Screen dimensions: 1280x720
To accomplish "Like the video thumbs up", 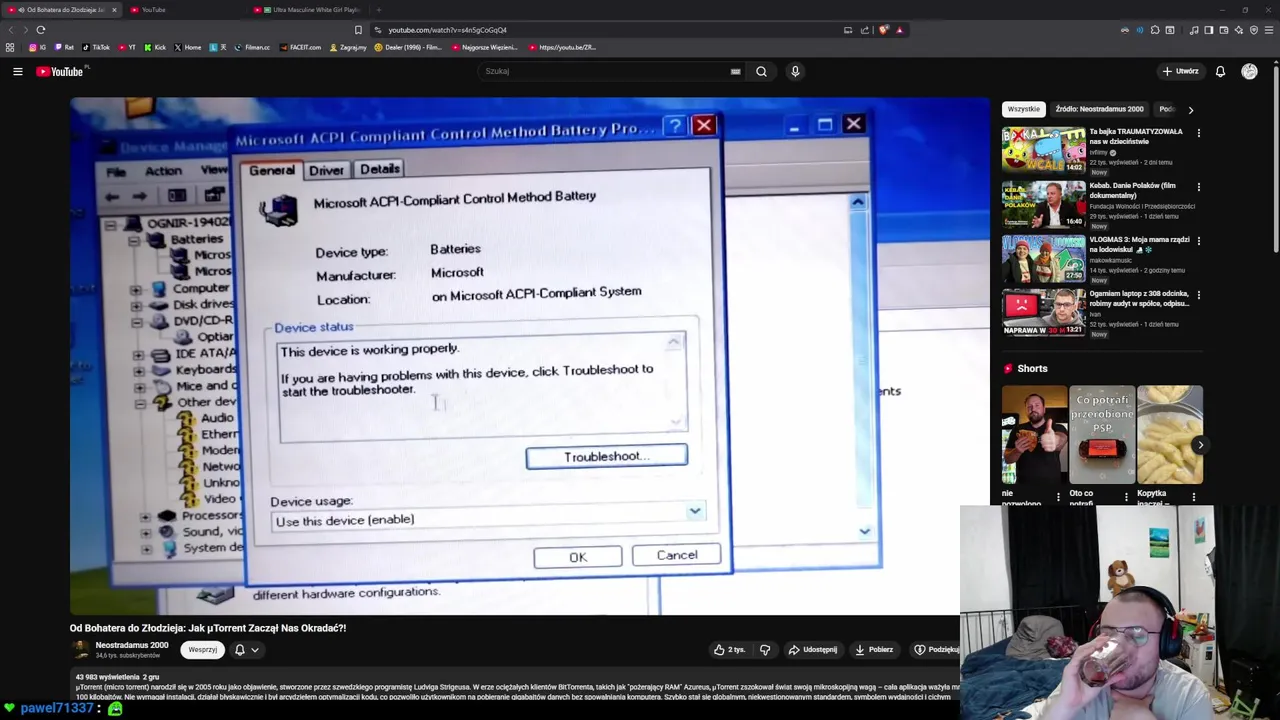I will (728, 649).
